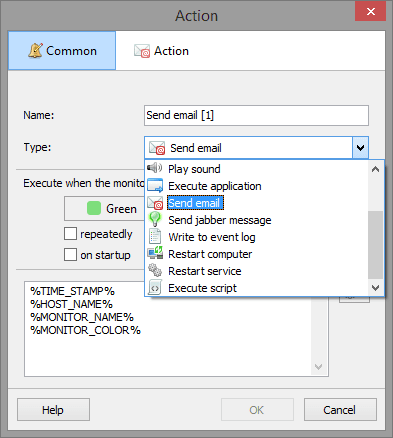The height and width of the screenshot is (438, 393).
Task: Select the Restart service gears icon
Action: click(x=155, y=270)
